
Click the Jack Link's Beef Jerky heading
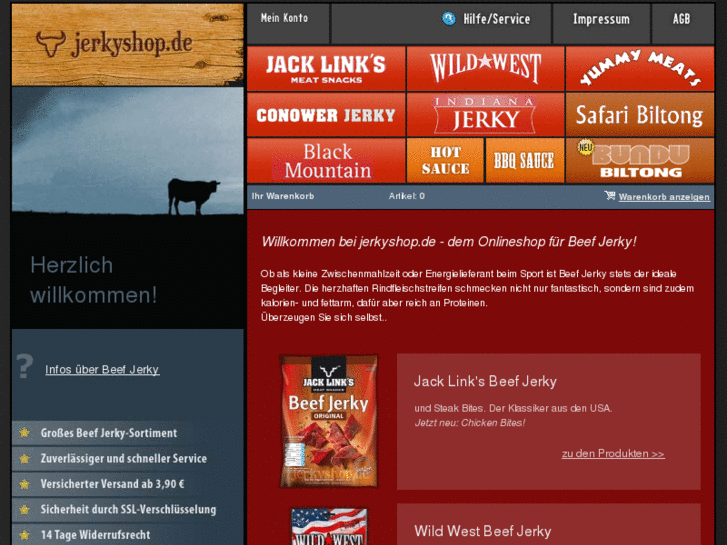click(485, 381)
